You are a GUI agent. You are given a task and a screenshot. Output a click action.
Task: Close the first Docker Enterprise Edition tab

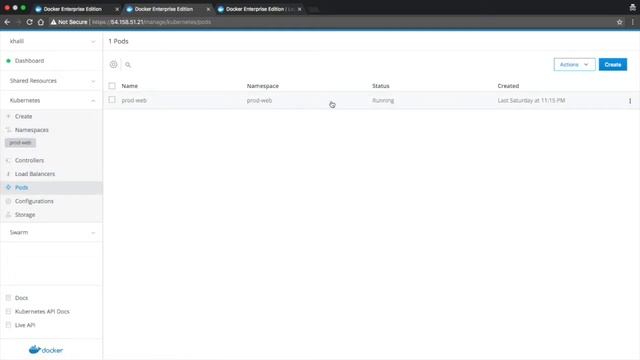(117, 9)
